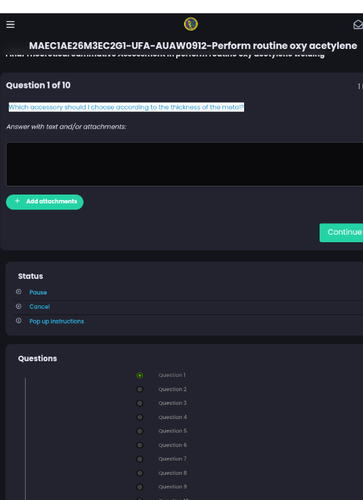Image resolution: width=363 pixels, height=500 pixels.
Task: Cancel the assessment via Cancel link
Action: [x=39, y=307]
